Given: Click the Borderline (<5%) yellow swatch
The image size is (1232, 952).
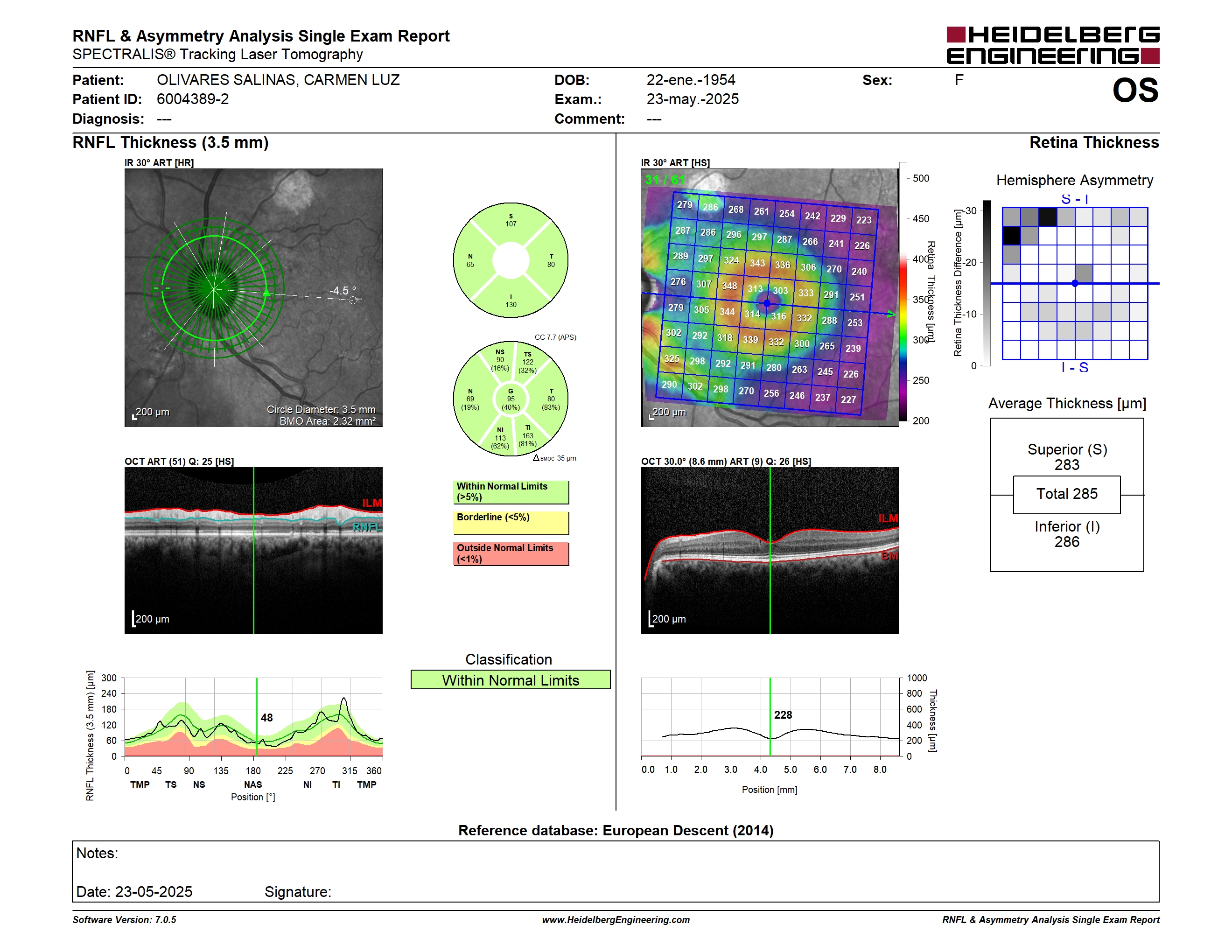Looking at the screenshot, I should 511,523.
